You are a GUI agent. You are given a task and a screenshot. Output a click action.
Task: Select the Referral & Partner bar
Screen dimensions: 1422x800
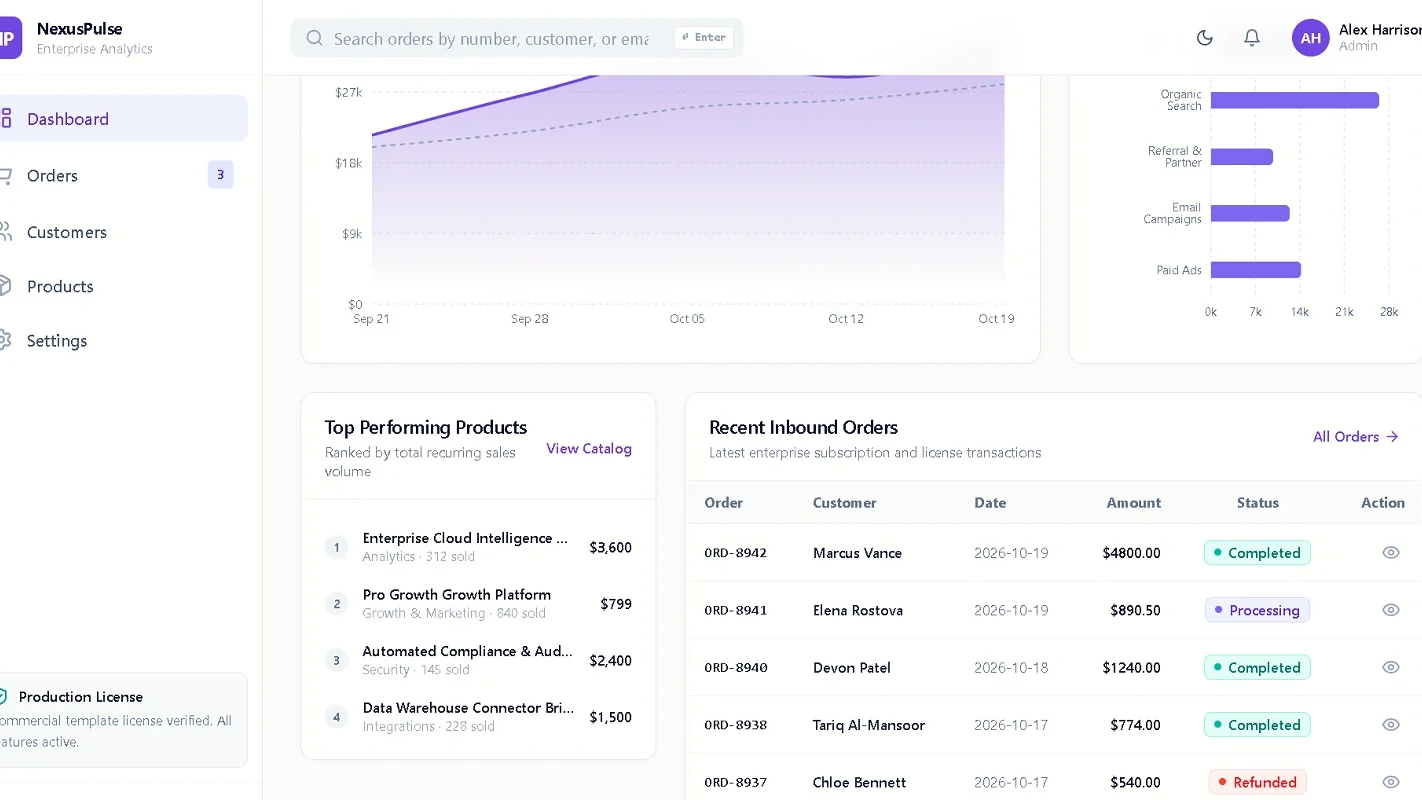click(1242, 157)
